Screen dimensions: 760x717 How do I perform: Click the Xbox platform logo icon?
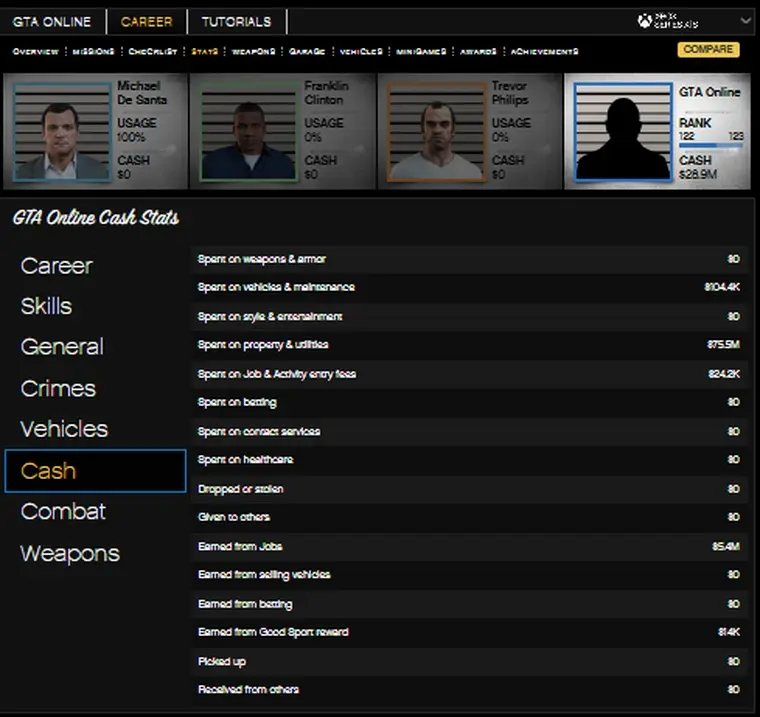click(x=645, y=20)
